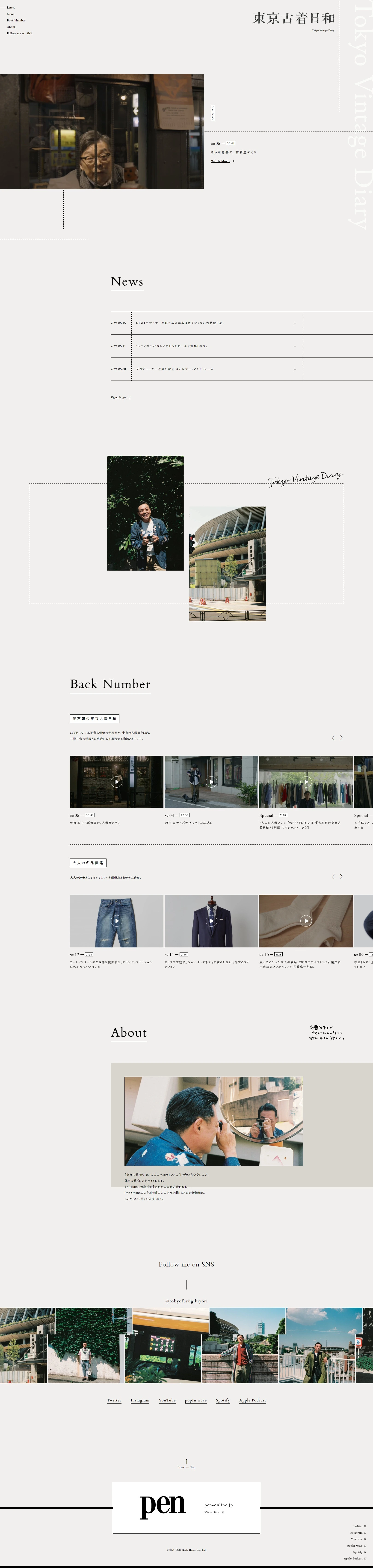Image resolution: width=373 pixels, height=1568 pixels.
Task: Play the No 10 white socks video
Action: tap(306, 920)
